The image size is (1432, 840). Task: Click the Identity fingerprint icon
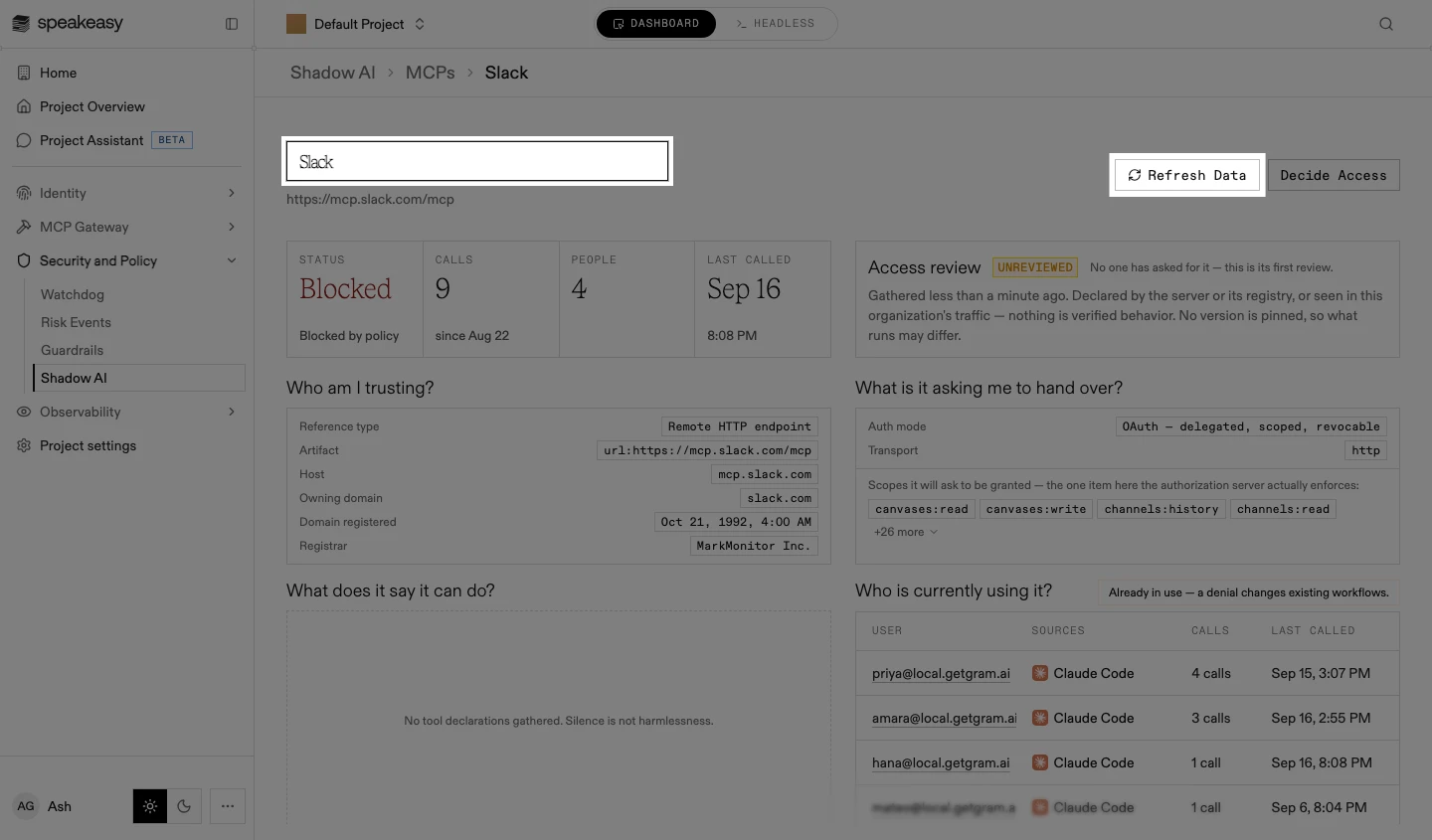pos(24,193)
